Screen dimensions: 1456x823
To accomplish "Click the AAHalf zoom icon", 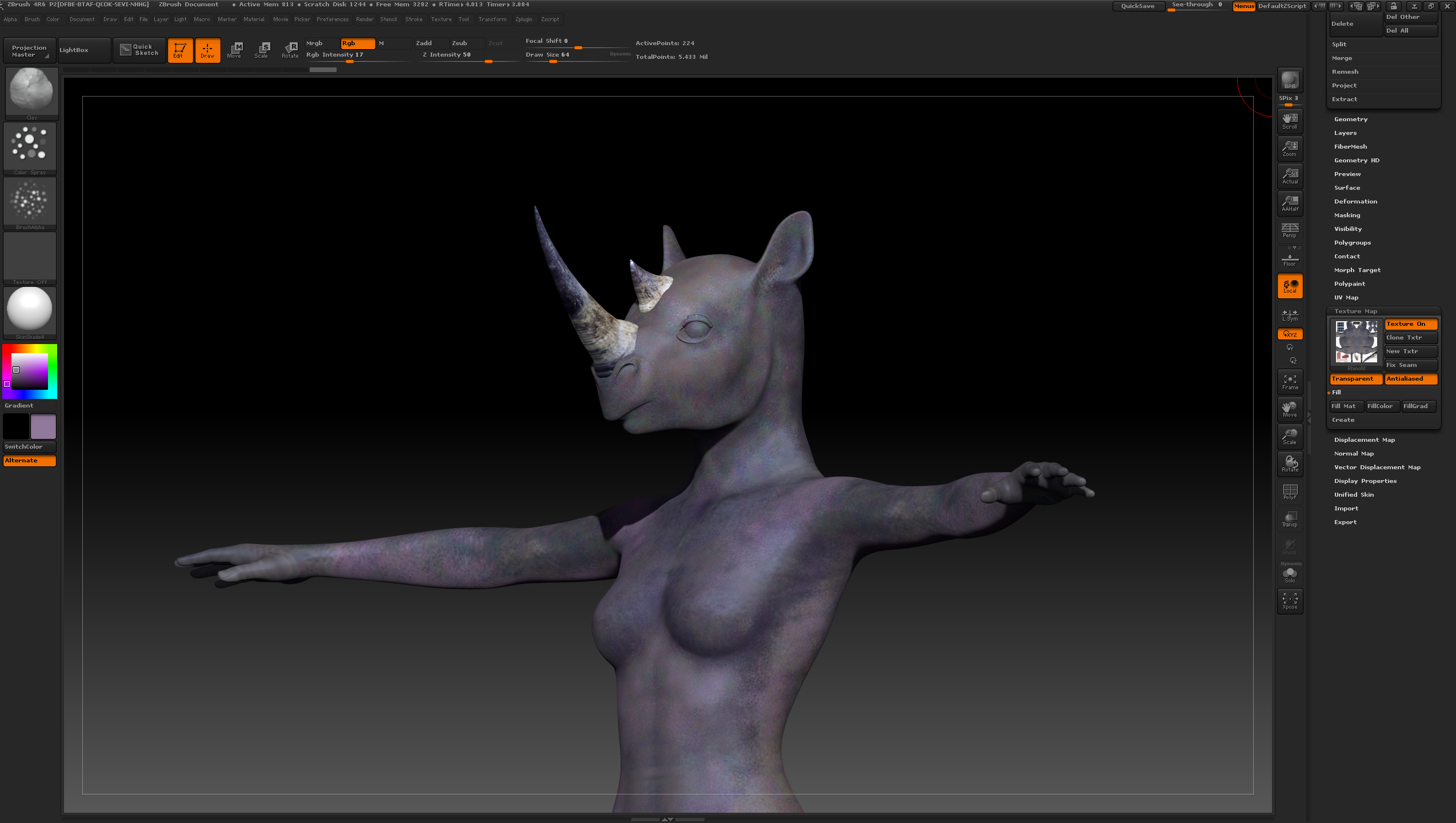I will tap(1290, 203).
